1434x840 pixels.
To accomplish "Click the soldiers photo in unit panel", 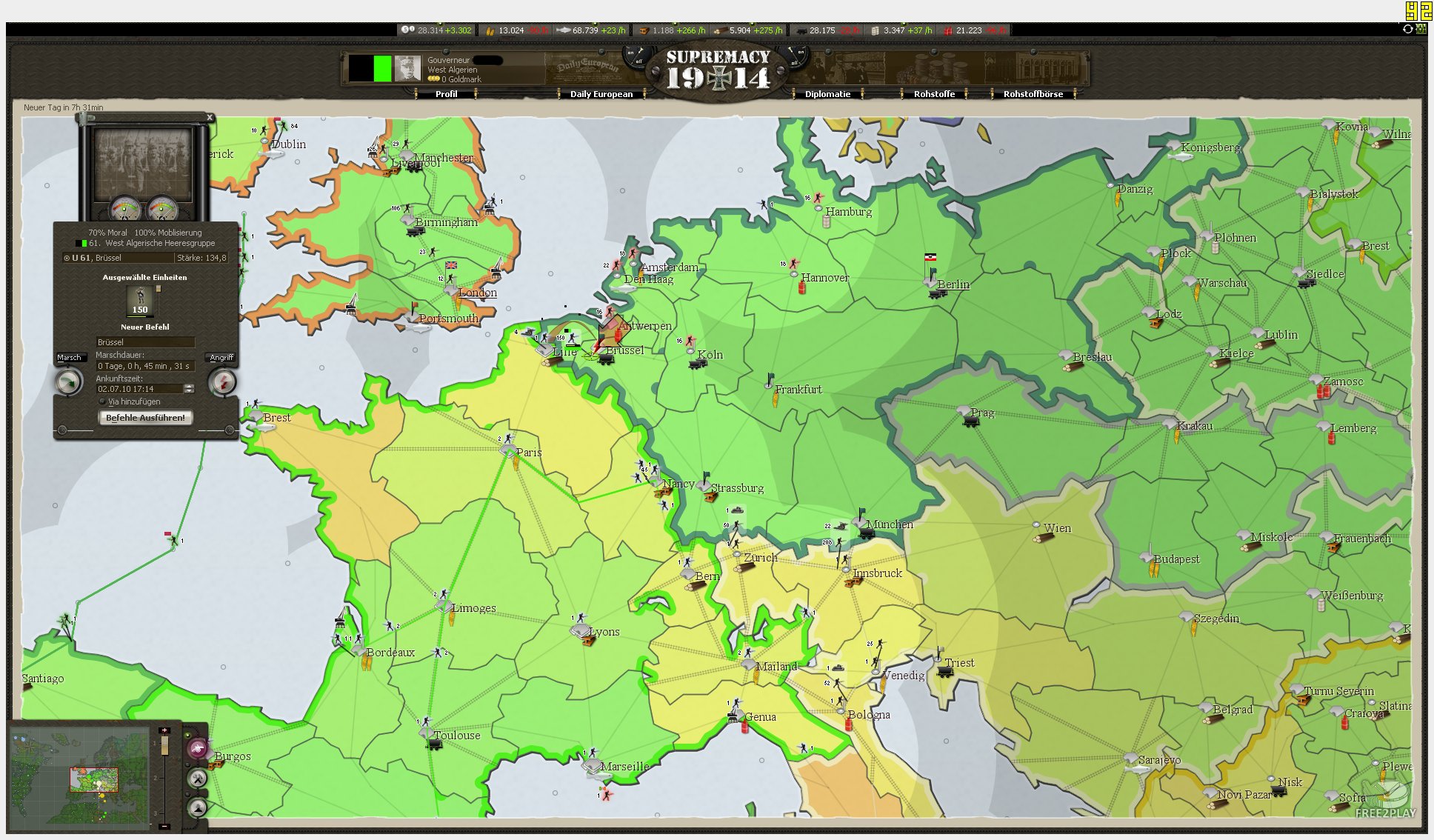I will pos(144,165).
